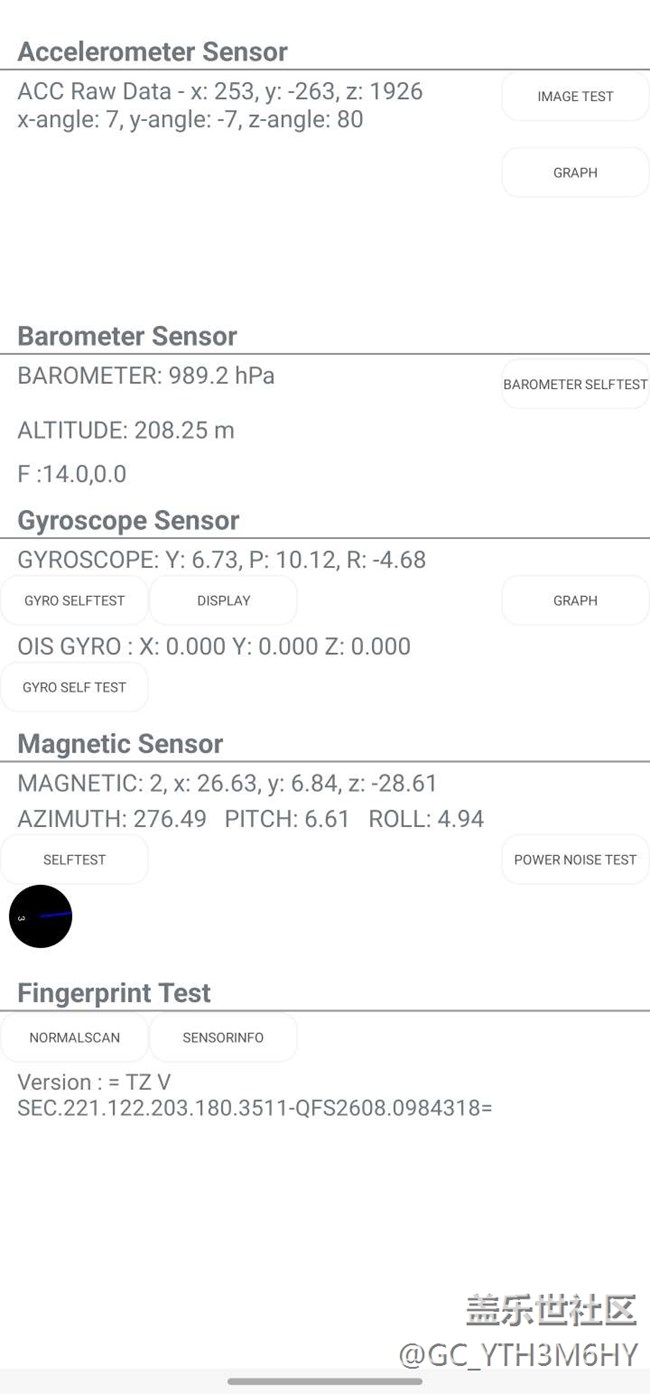This screenshot has height=1394, width=650.
Task: Tap the ALTITUDE value text
Action: [126, 430]
